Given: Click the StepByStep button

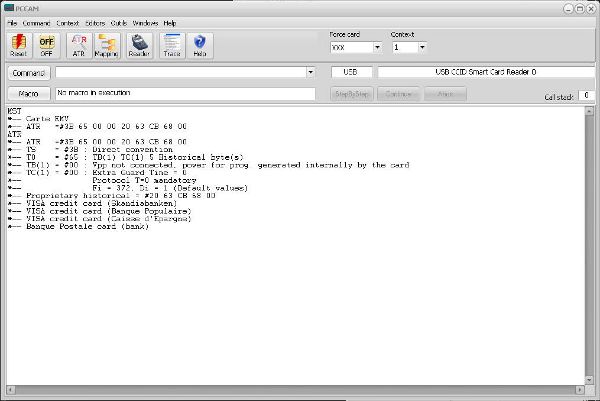Looking at the screenshot, I should (x=352, y=94).
